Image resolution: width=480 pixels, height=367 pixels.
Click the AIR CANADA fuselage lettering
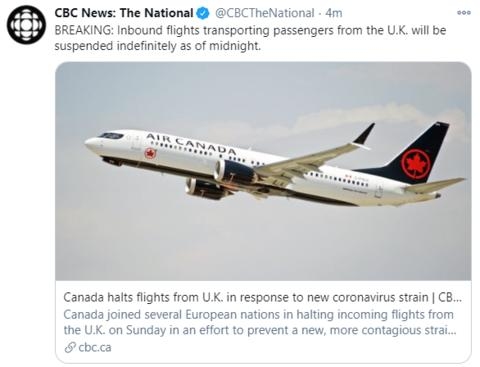point(191,144)
